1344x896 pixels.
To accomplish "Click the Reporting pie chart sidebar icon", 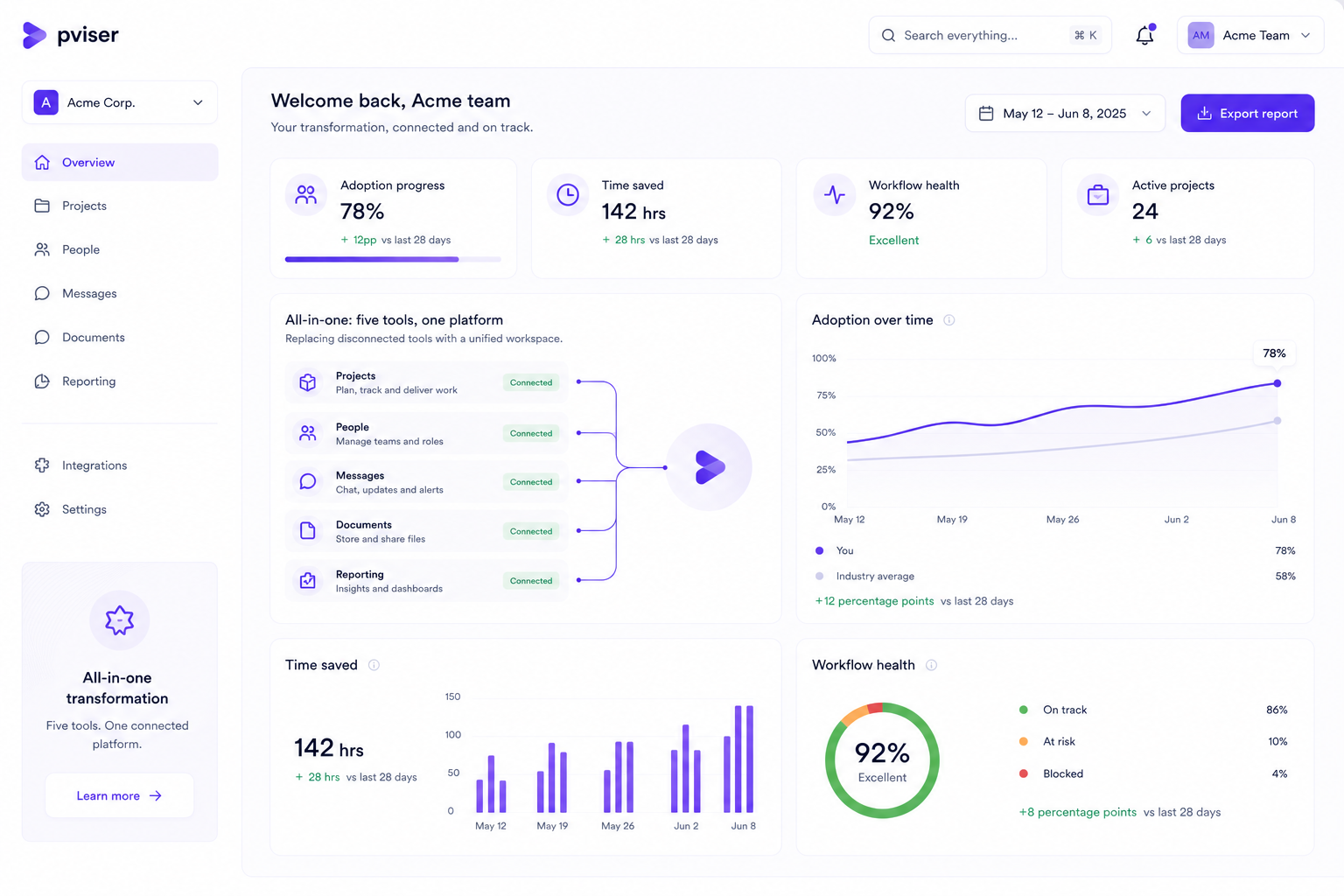I will pyautogui.click(x=42, y=381).
